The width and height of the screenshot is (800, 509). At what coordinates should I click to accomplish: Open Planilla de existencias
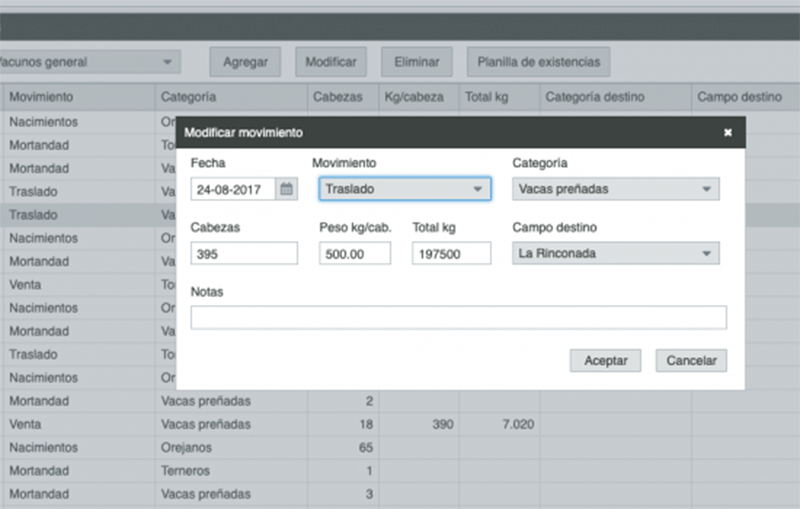pyautogui.click(x=538, y=62)
